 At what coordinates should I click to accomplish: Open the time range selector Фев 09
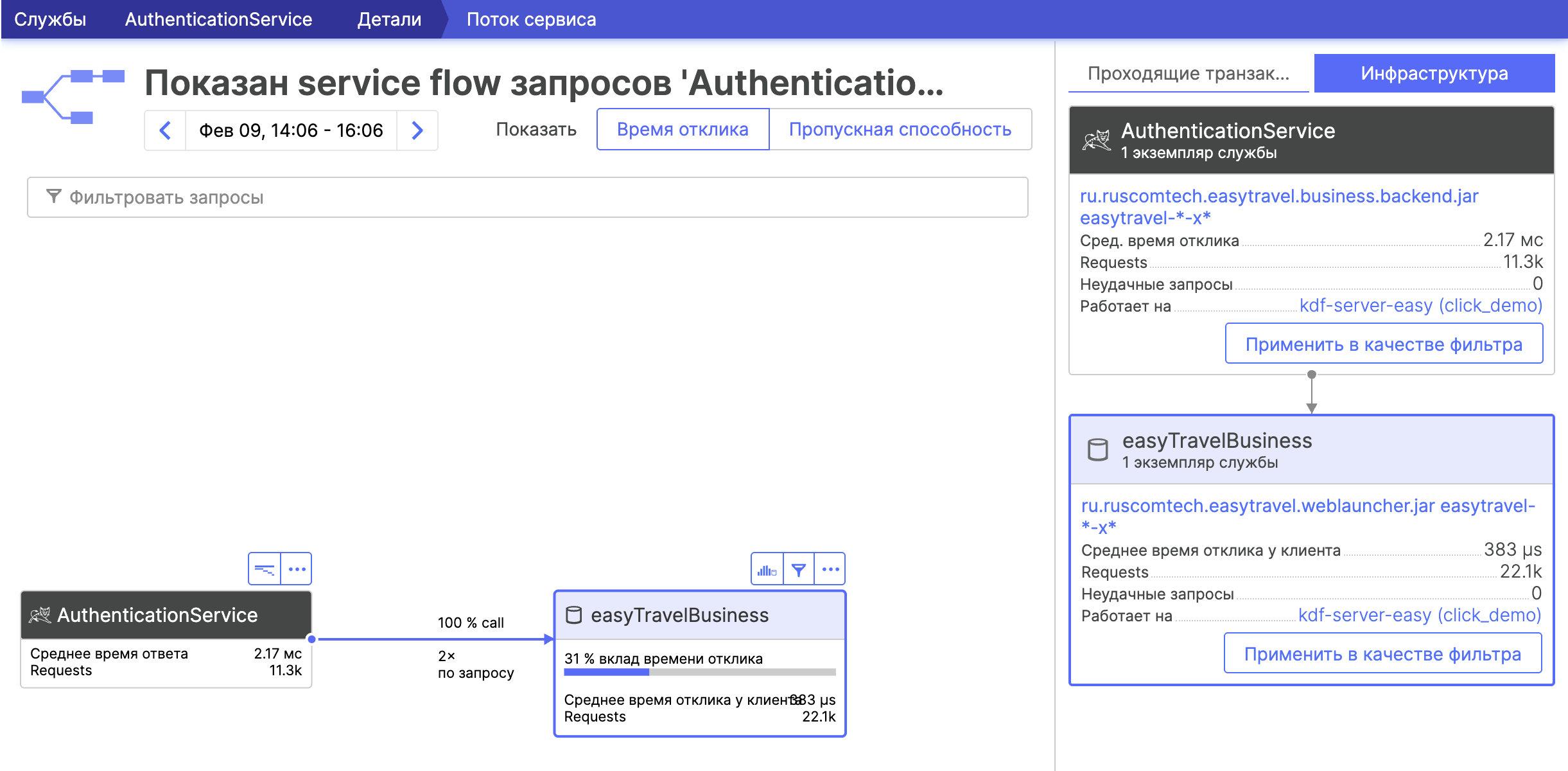click(x=291, y=130)
